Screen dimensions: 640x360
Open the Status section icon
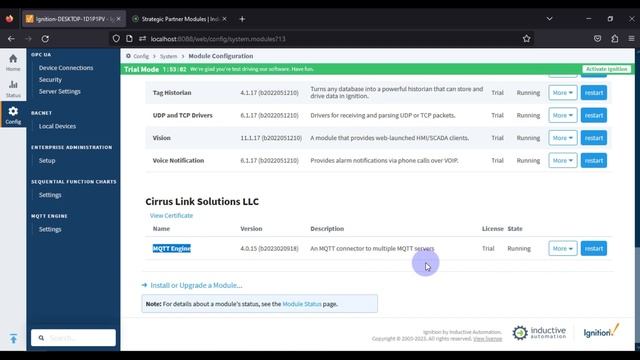click(13, 88)
